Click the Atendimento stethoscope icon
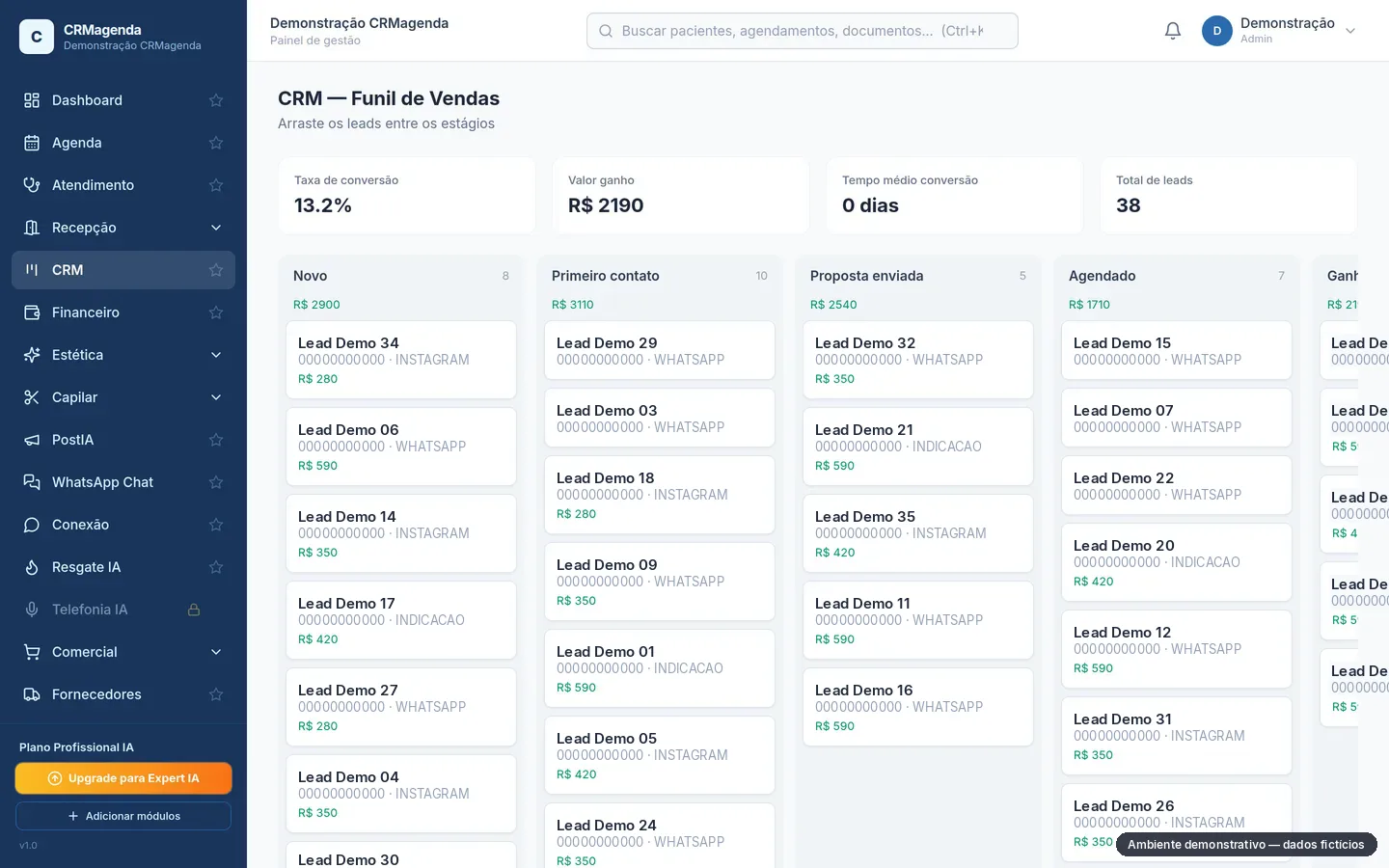 click(x=32, y=185)
